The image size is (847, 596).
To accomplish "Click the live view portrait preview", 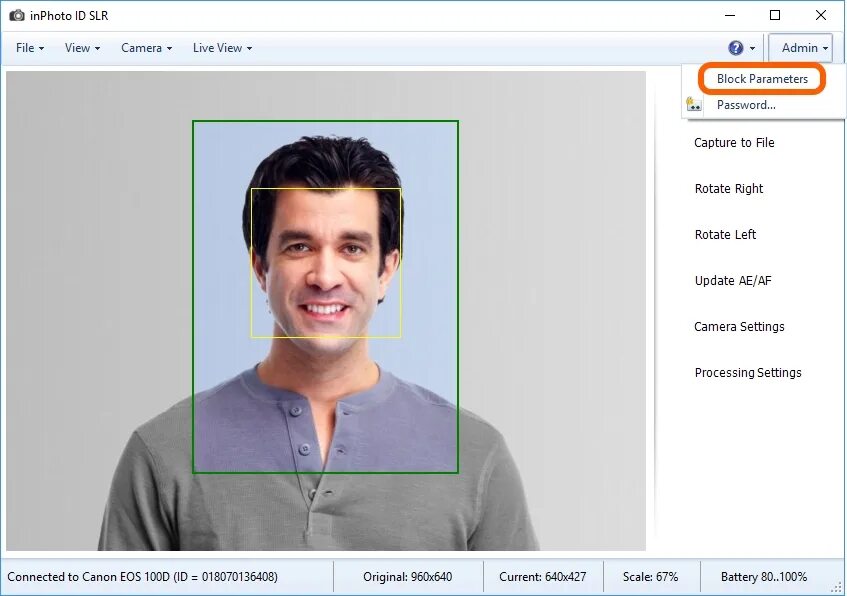I will (326, 311).
